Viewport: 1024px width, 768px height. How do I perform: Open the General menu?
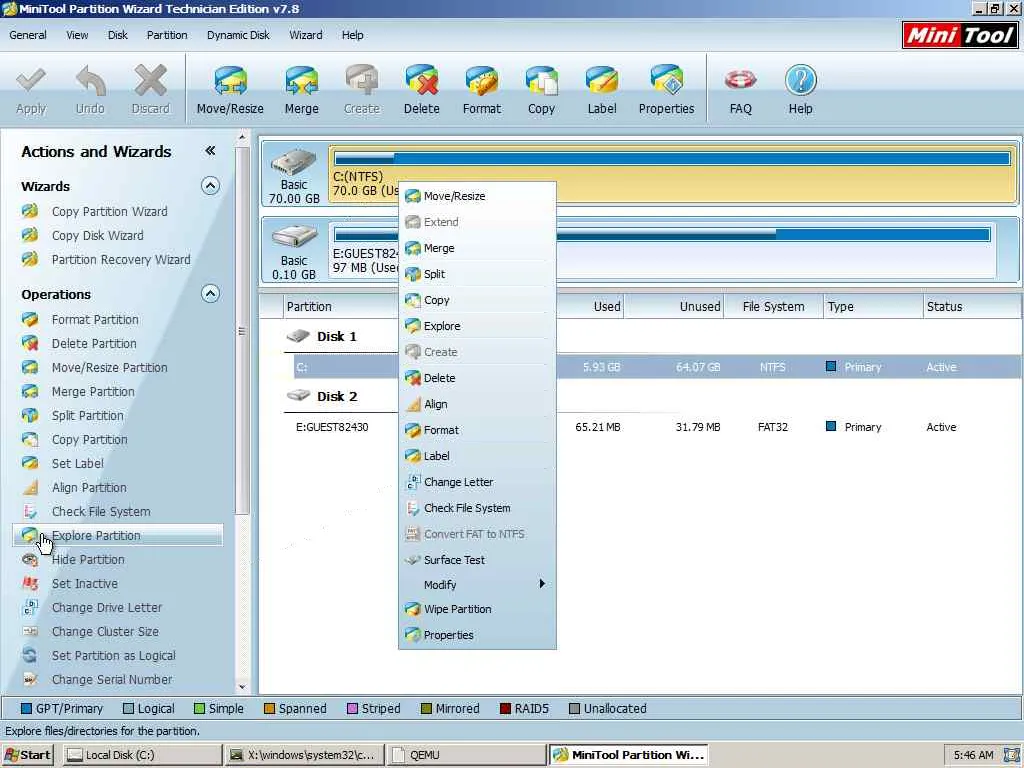pos(27,35)
